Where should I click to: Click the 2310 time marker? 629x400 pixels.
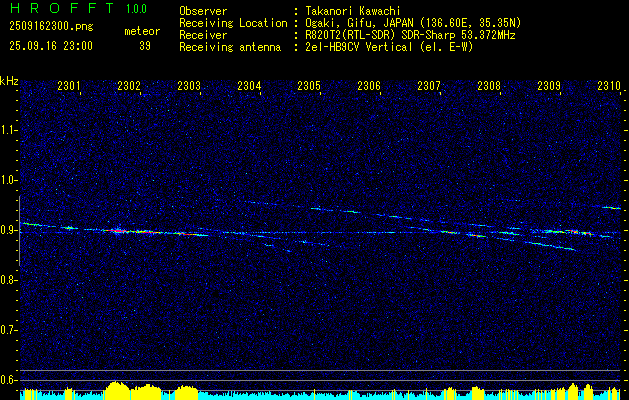609,86
